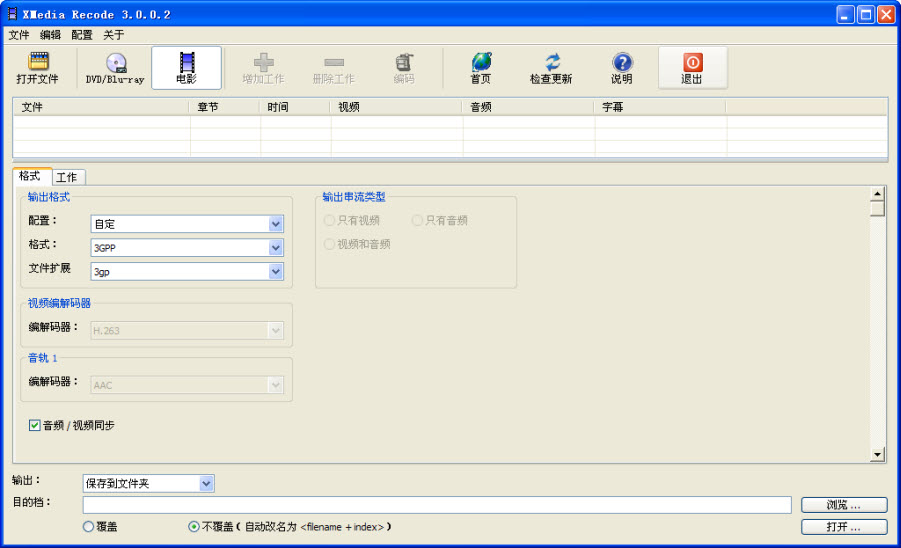Select the 不覆盖 radio button
The height and width of the screenshot is (548, 901).
194,526
